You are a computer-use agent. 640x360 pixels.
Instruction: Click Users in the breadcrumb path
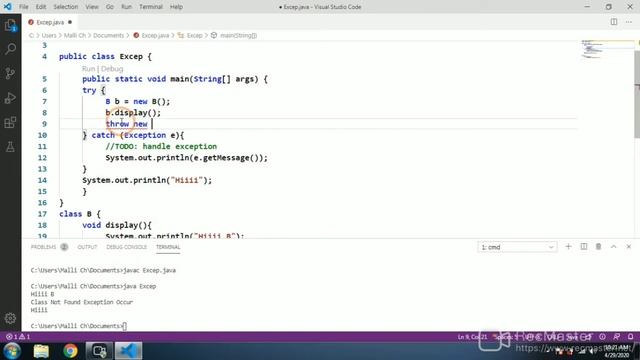pyautogui.click(x=49, y=36)
